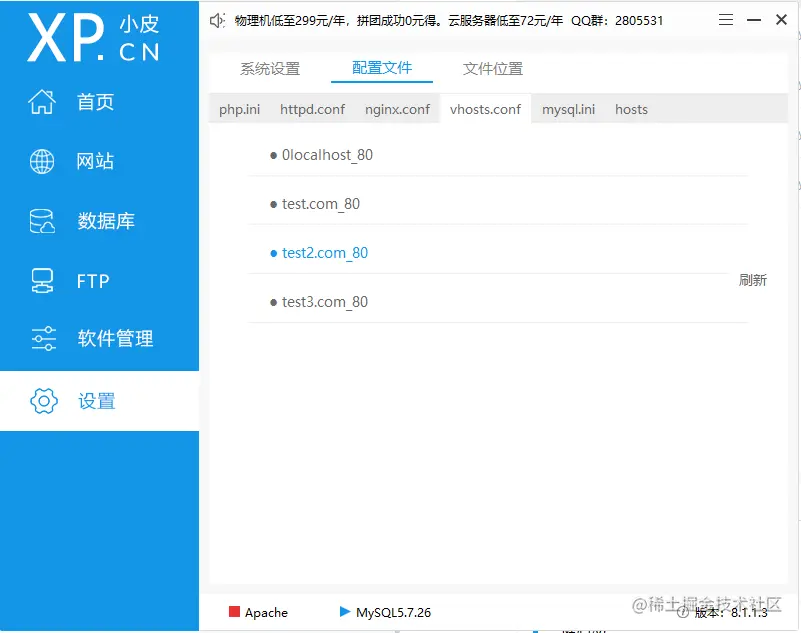The image size is (801, 633).
Task: Minimize the window
Action: (x=754, y=20)
